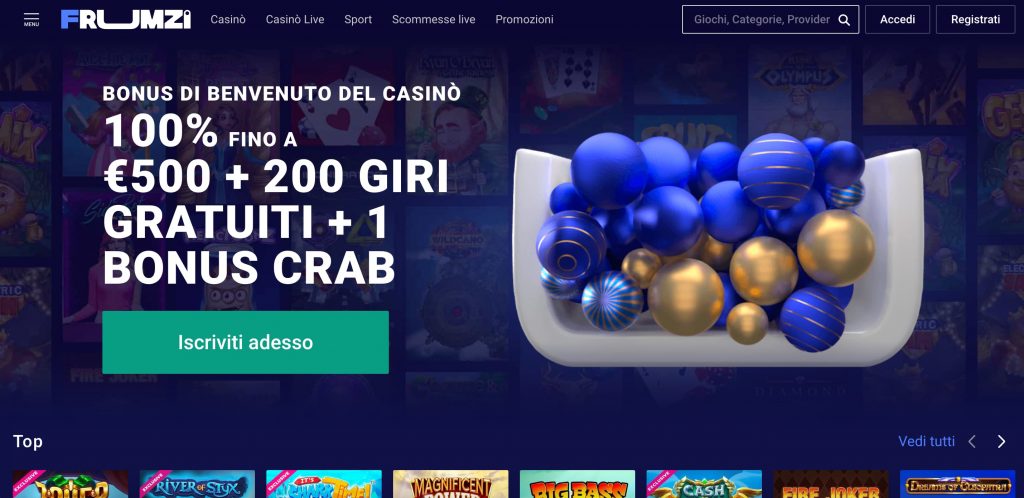This screenshot has width=1024, height=498.
Task: Open the Casinò menu item
Action: (x=228, y=20)
